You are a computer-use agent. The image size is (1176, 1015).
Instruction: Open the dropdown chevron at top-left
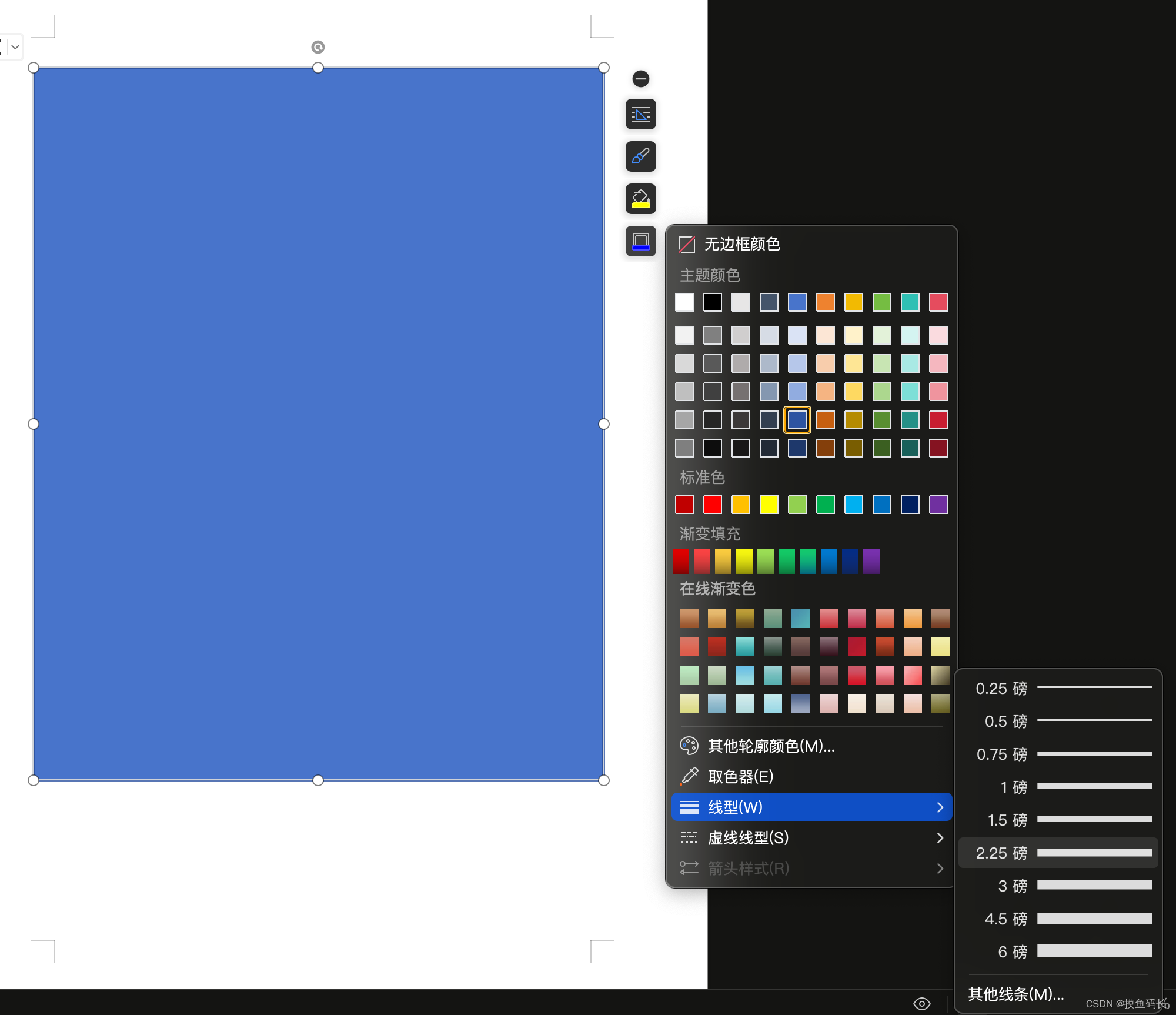pyautogui.click(x=15, y=46)
